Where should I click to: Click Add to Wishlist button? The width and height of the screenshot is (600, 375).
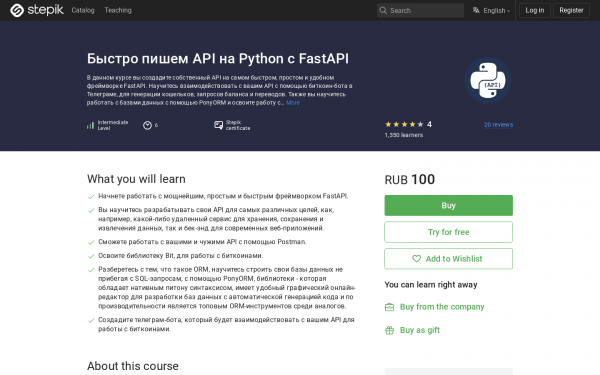point(448,259)
